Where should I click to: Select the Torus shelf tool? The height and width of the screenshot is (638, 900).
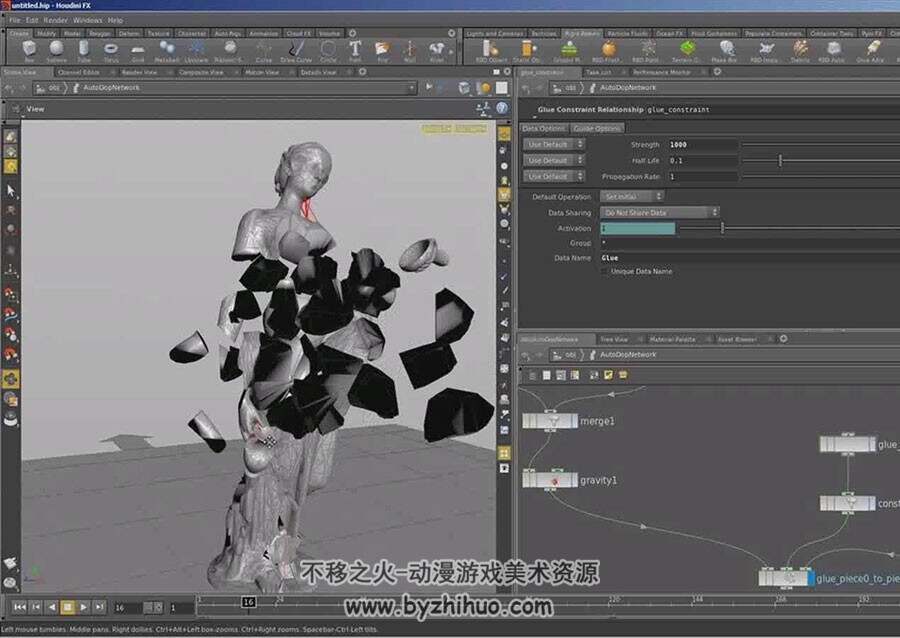point(111,52)
